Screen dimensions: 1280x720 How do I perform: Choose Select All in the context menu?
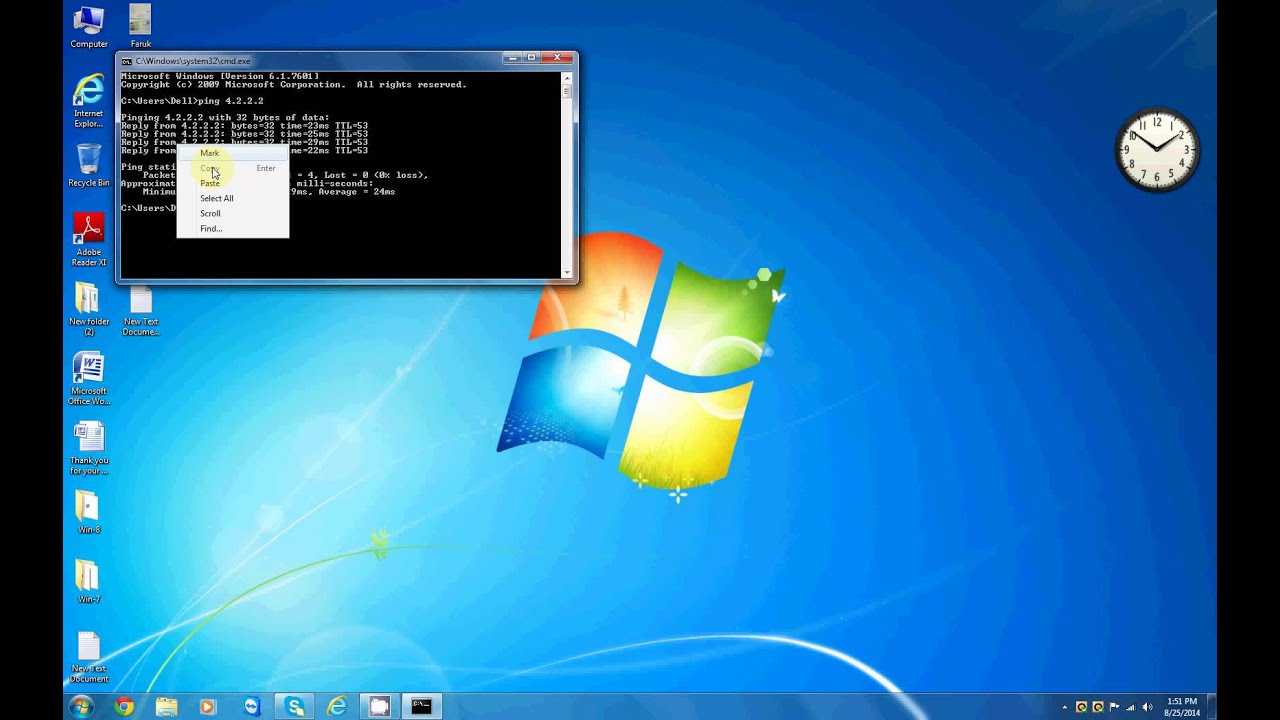(233, 198)
